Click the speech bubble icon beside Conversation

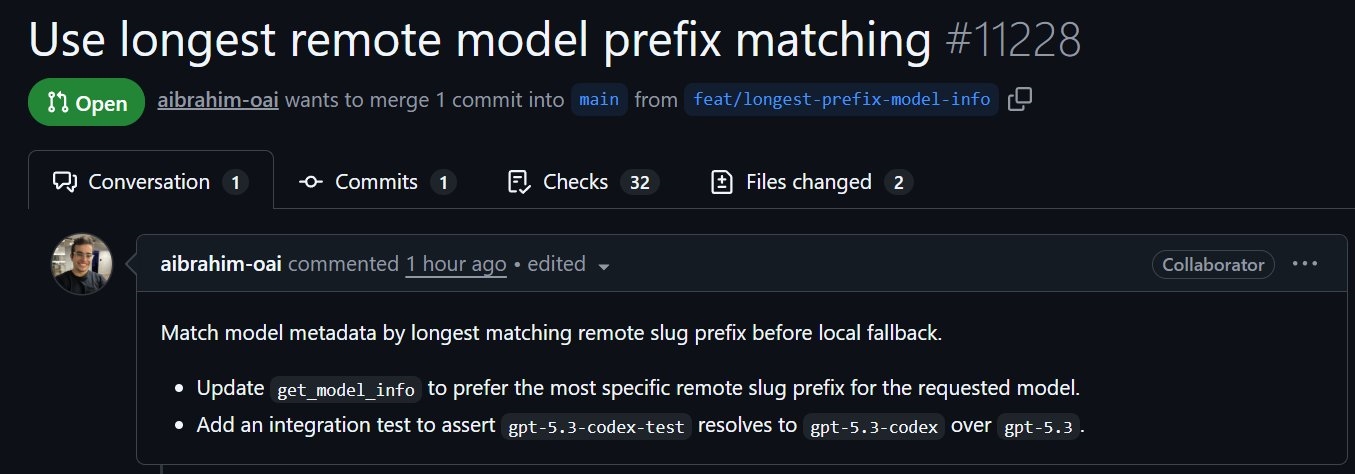tap(65, 182)
